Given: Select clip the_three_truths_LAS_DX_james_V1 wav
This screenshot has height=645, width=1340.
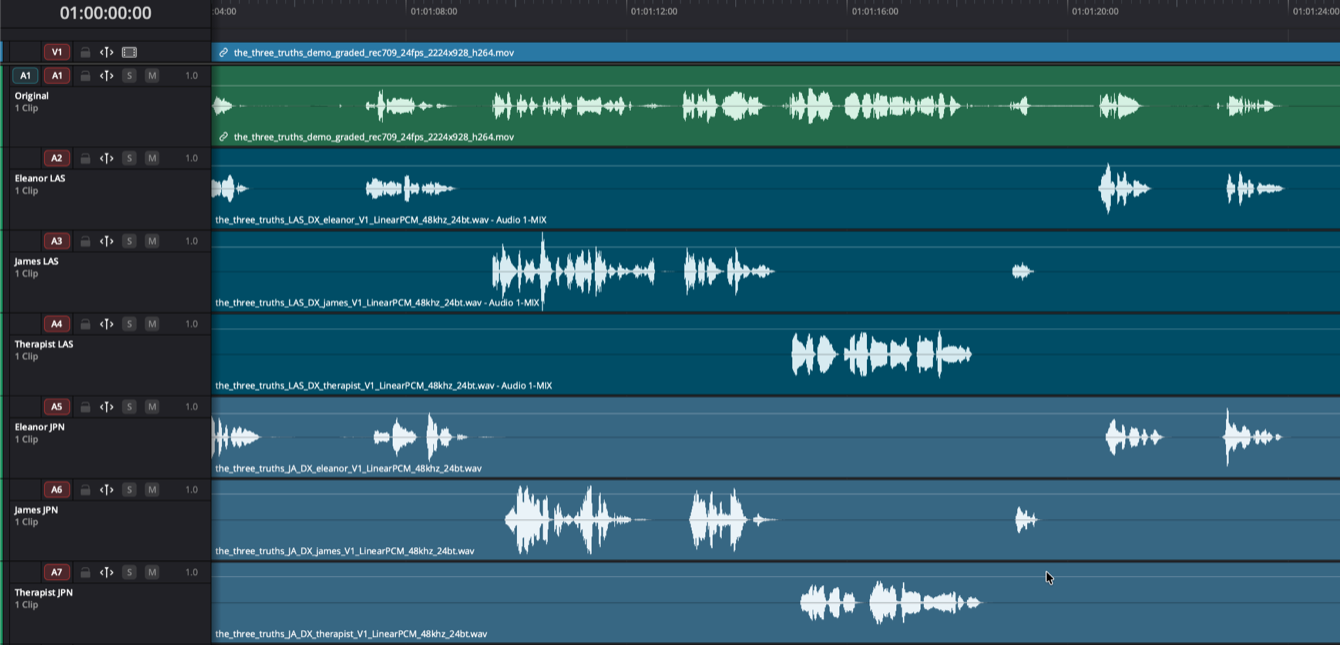Looking at the screenshot, I should pyautogui.click(x=377, y=303).
